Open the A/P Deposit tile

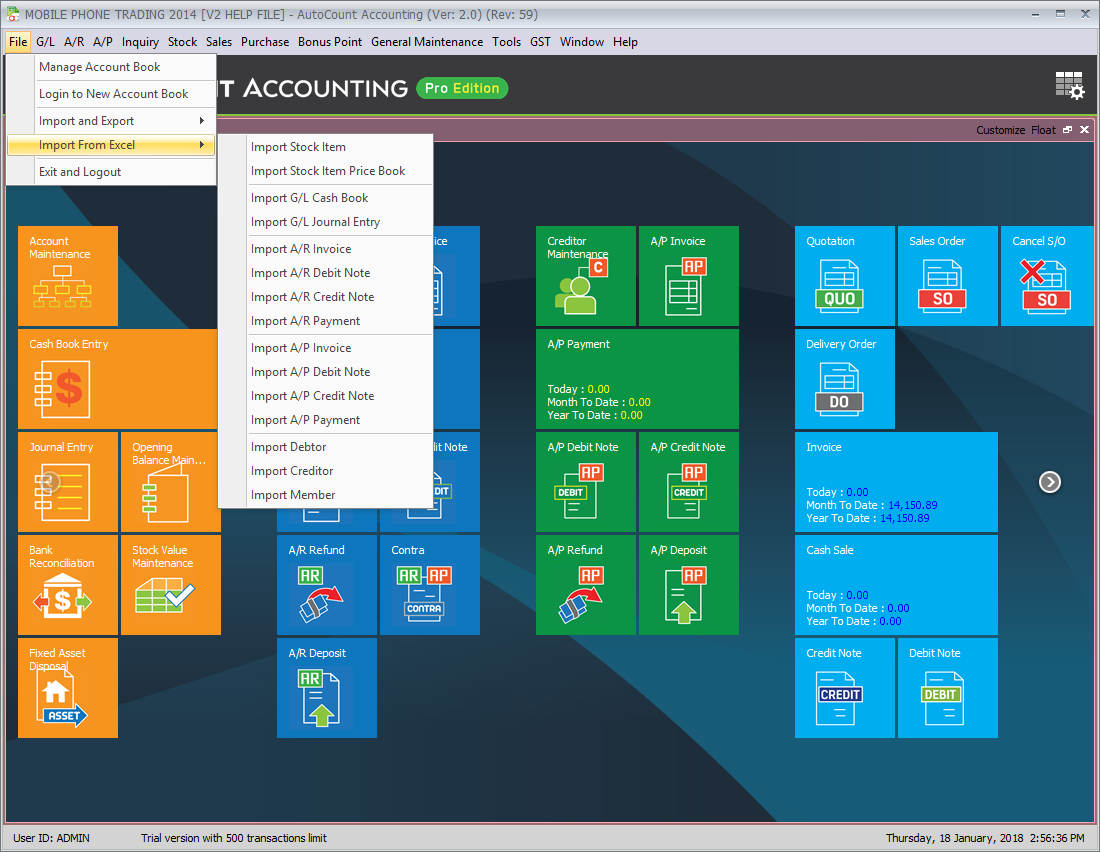click(x=689, y=585)
